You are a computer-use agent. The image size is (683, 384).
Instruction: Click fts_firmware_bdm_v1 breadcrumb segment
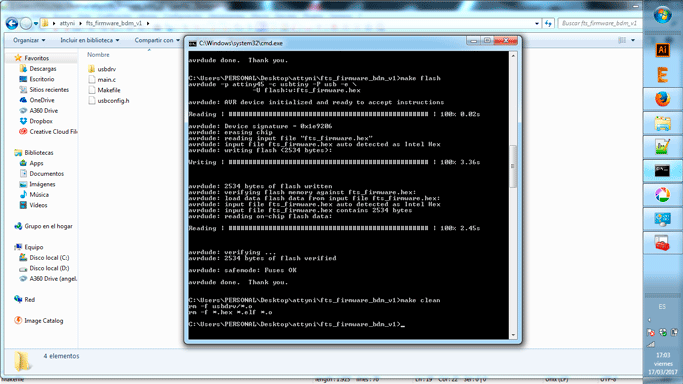pos(114,24)
